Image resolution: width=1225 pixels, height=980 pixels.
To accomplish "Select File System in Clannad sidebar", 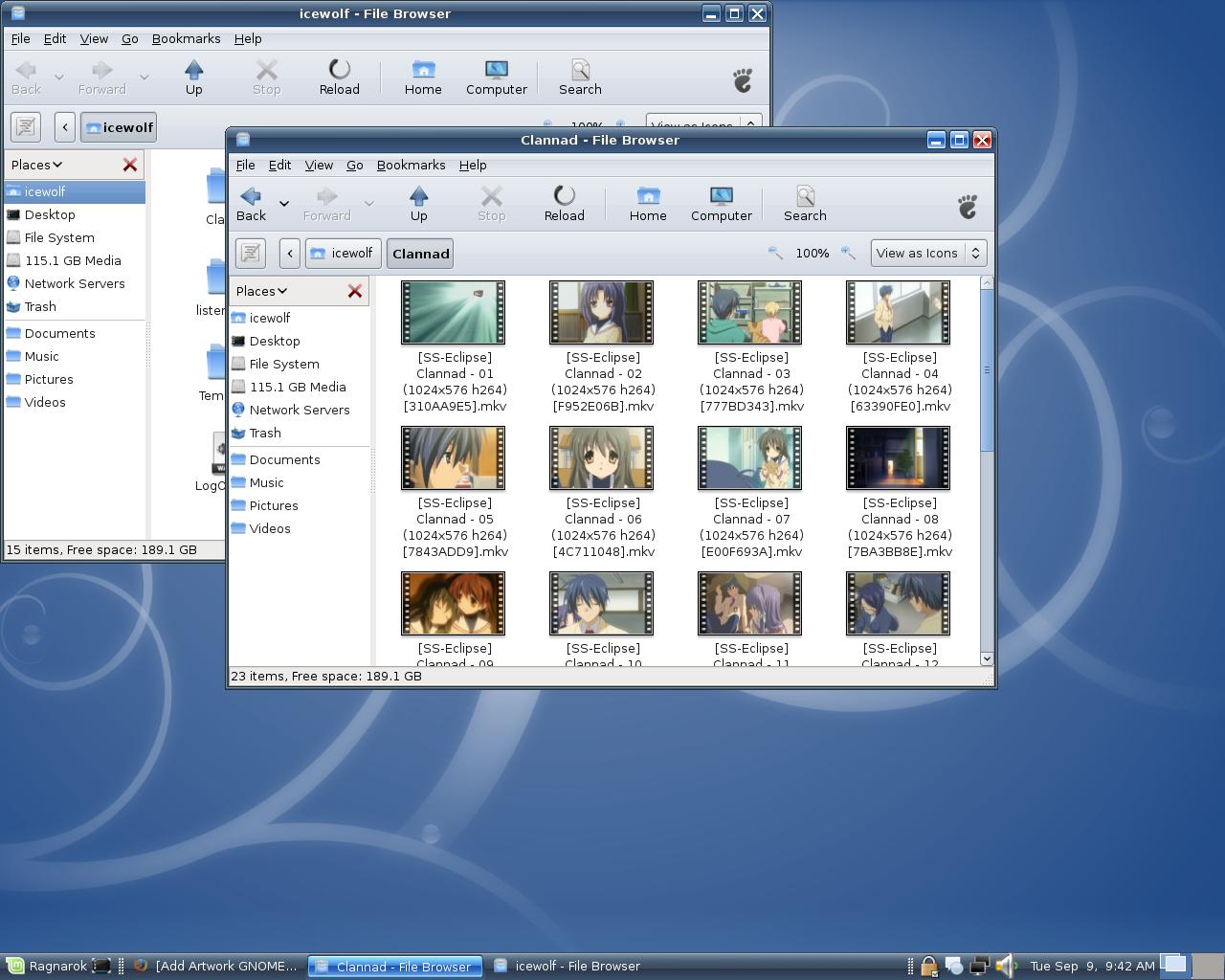I will 300,364.
